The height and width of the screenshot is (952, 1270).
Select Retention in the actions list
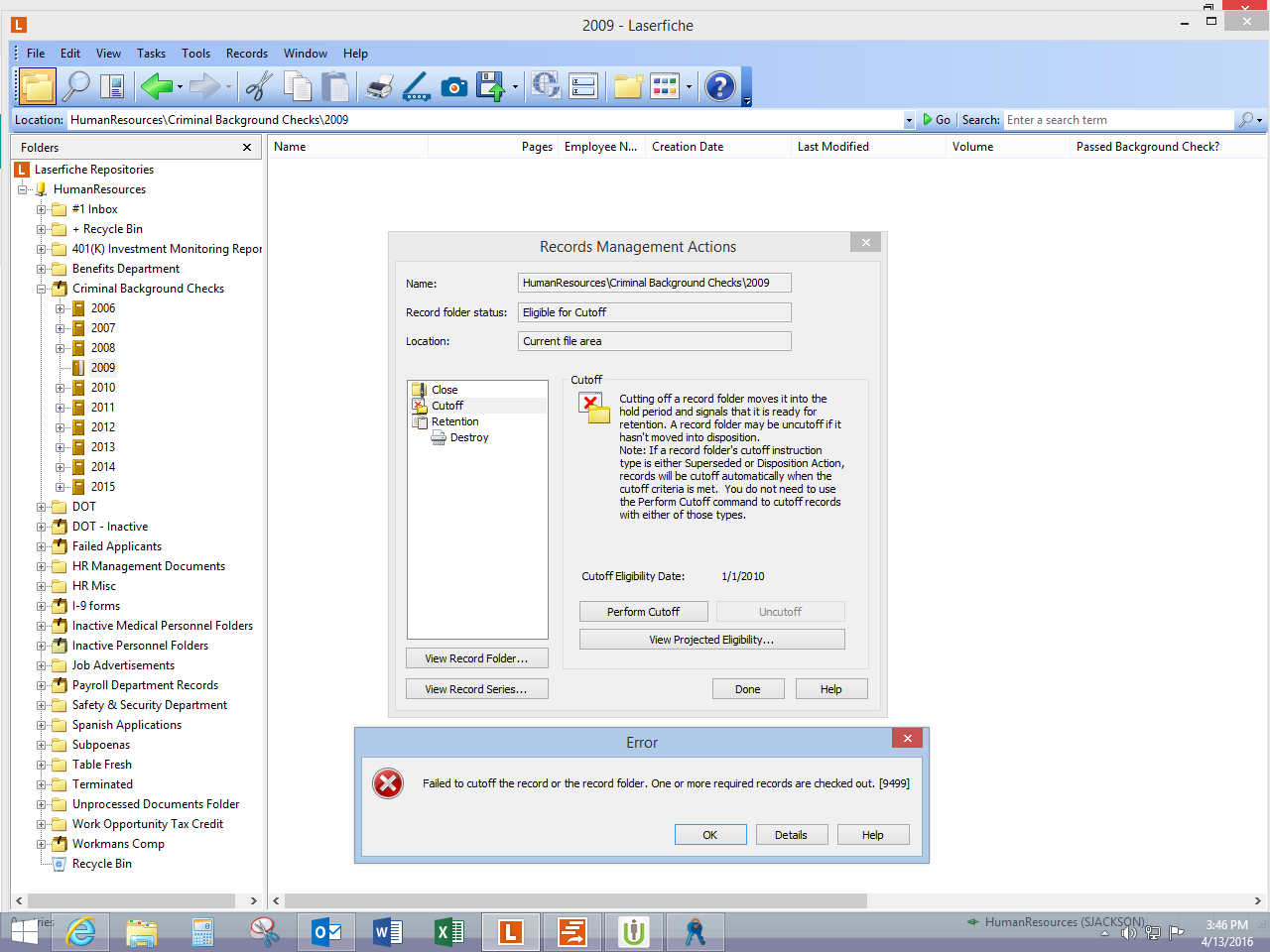point(454,421)
